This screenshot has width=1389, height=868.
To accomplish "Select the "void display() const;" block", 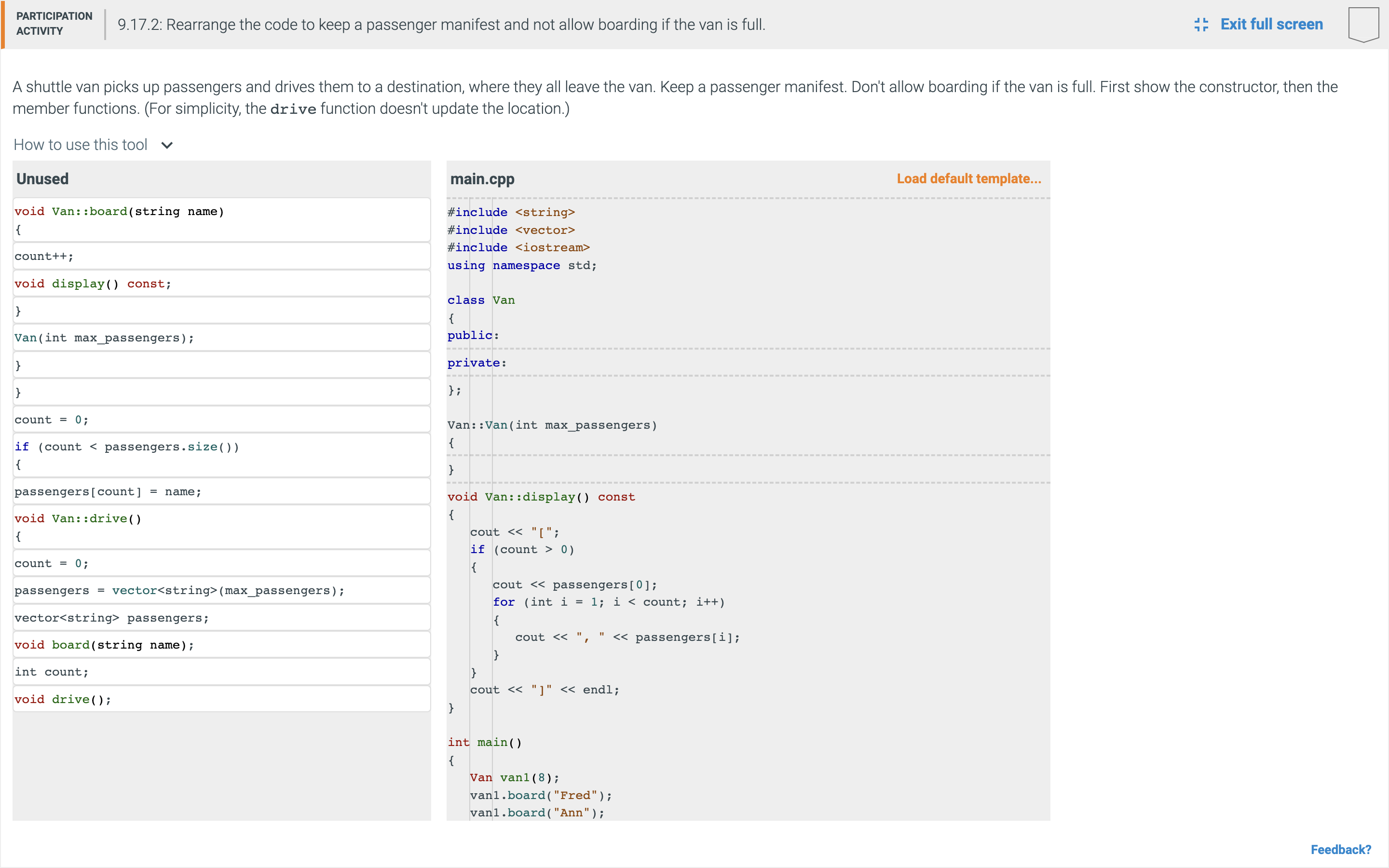I will [221, 283].
